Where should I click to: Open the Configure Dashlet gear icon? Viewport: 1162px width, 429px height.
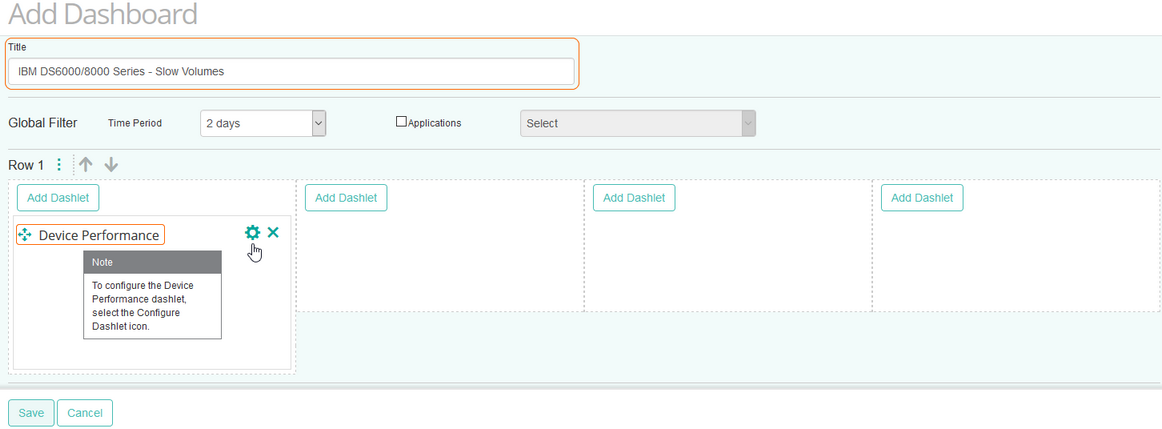click(253, 233)
